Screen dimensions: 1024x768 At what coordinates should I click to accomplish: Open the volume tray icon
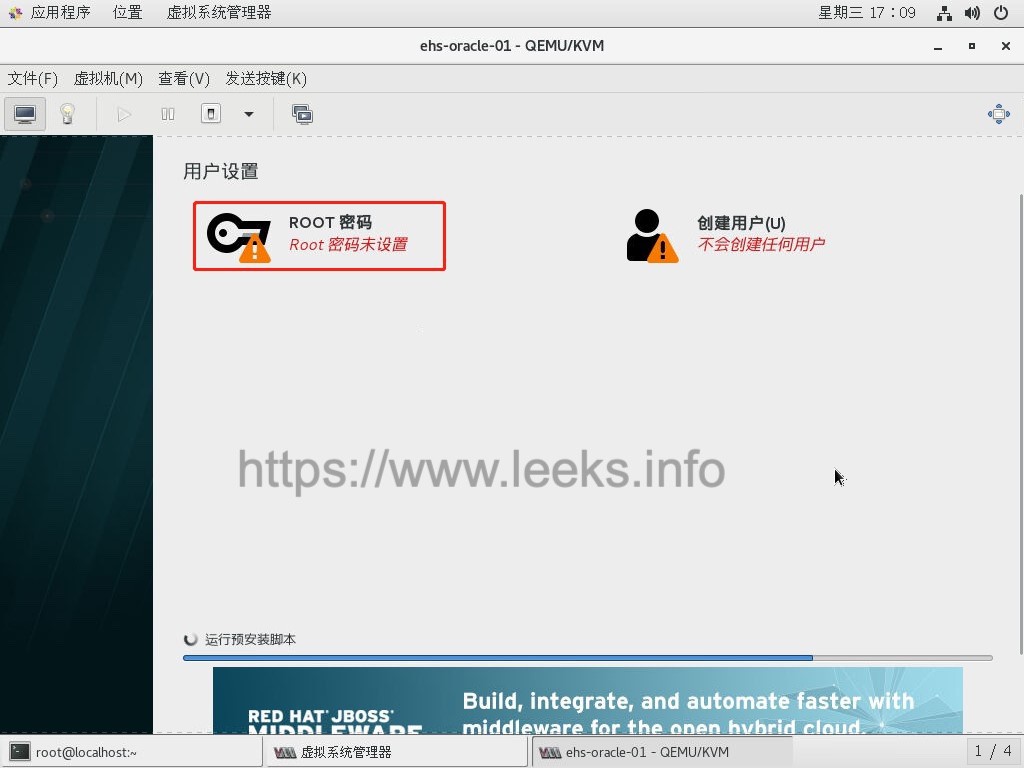pyautogui.click(x=972, y=12)
